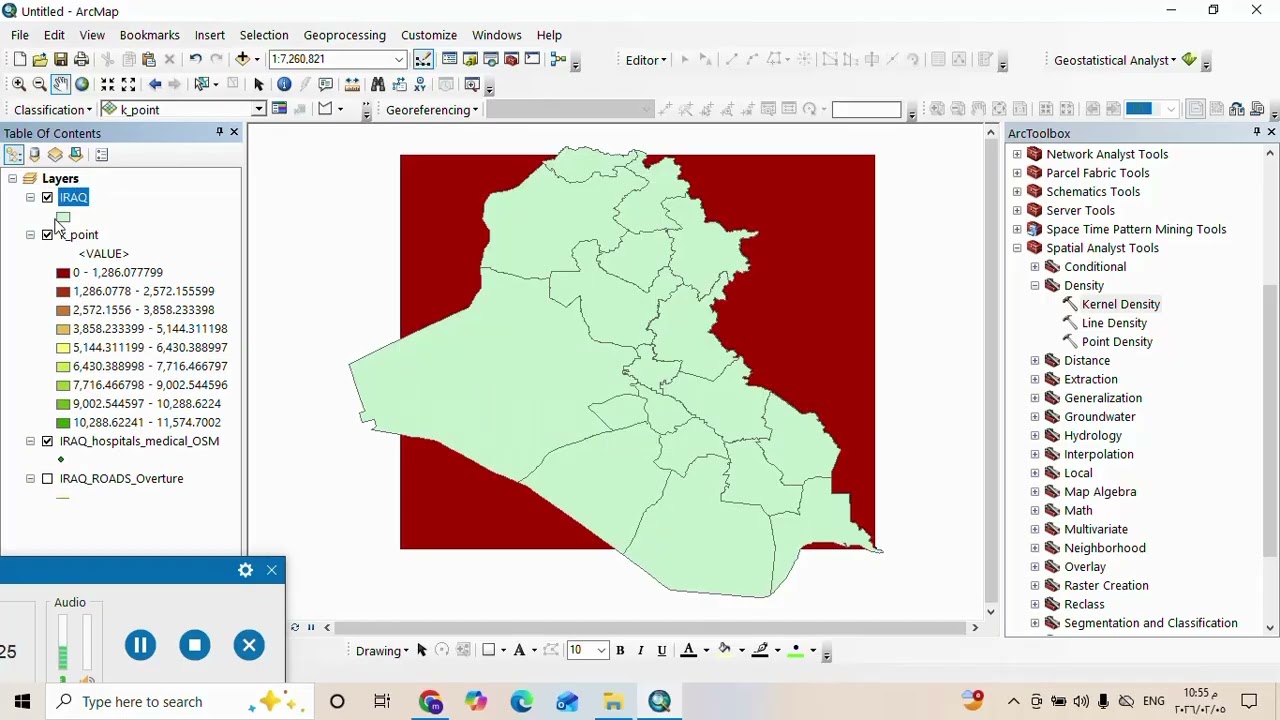Go back to previous extent arrow

pos(155,85)
